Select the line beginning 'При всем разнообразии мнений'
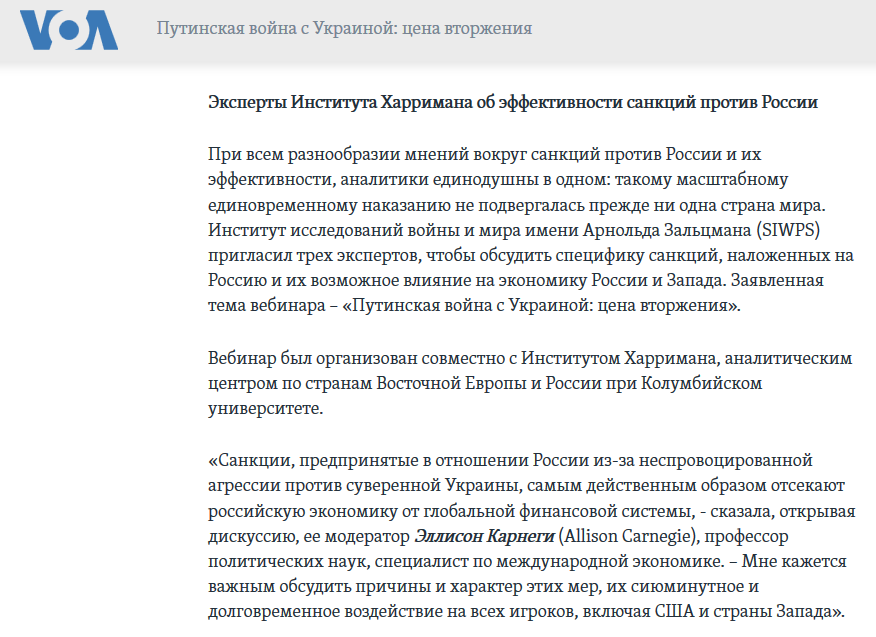The image size is (876, 637). click(484, 154)
